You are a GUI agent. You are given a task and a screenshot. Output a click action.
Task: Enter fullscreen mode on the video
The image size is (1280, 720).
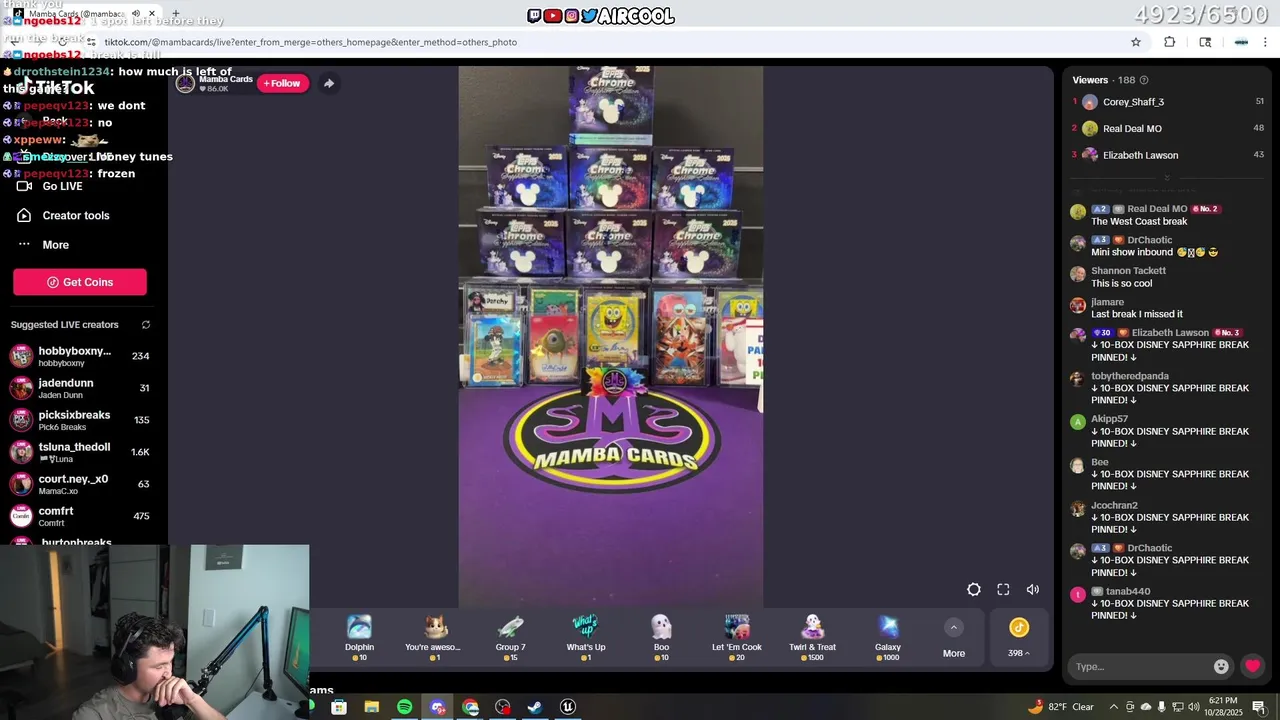[x=1003, y=590]
